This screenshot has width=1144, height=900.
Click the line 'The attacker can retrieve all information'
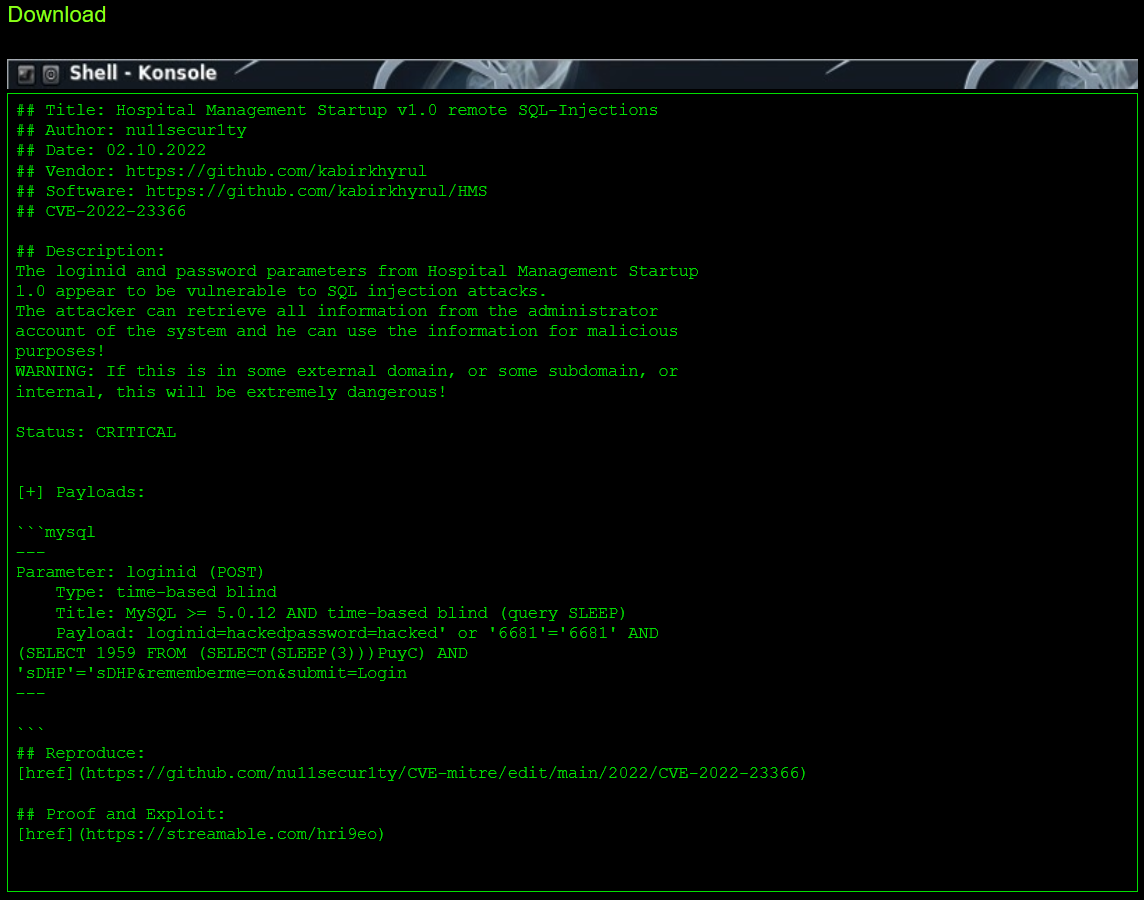click(337, 311)
